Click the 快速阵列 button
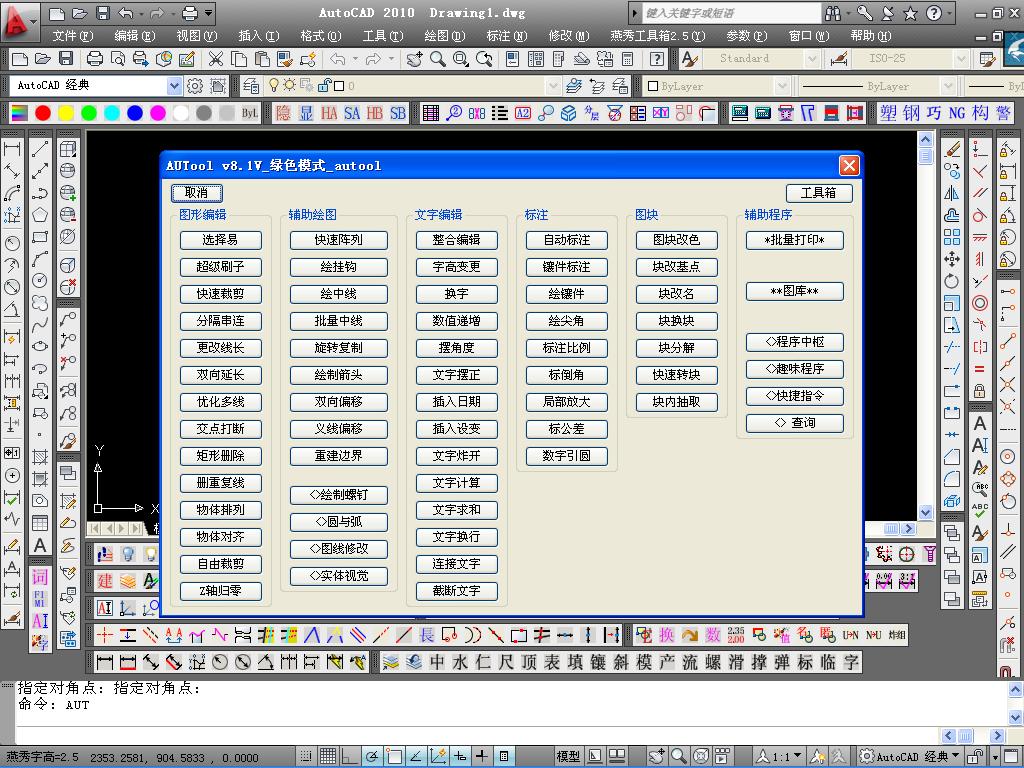This screenshot has width=1024, height=768. (338, 240)
